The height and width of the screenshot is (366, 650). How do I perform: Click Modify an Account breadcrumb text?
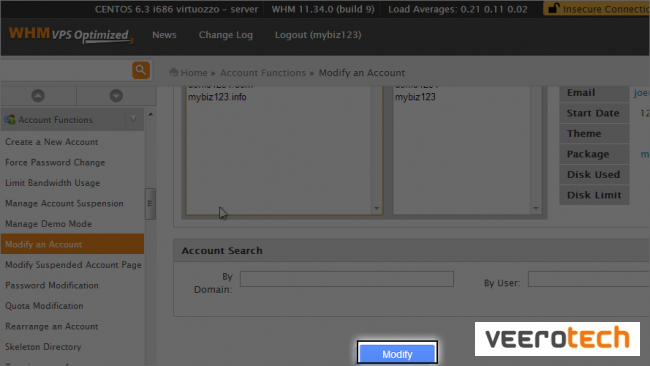click(361, 73)
